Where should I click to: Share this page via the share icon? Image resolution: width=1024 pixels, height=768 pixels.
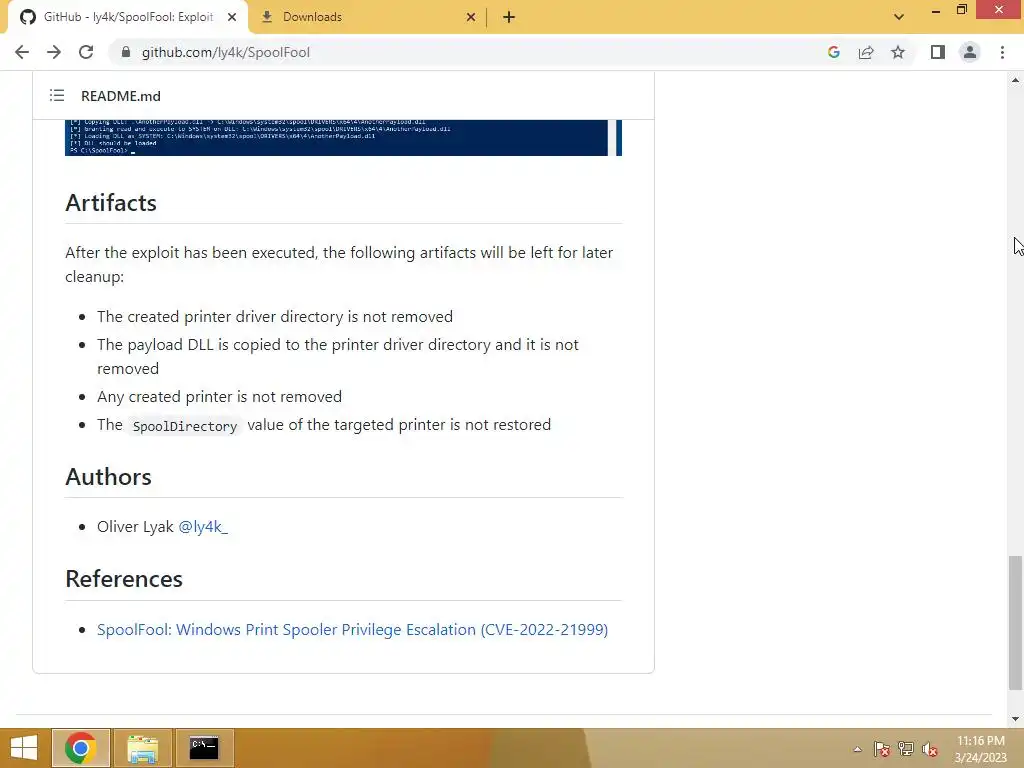pyautogui.click(x=866, y=52)
